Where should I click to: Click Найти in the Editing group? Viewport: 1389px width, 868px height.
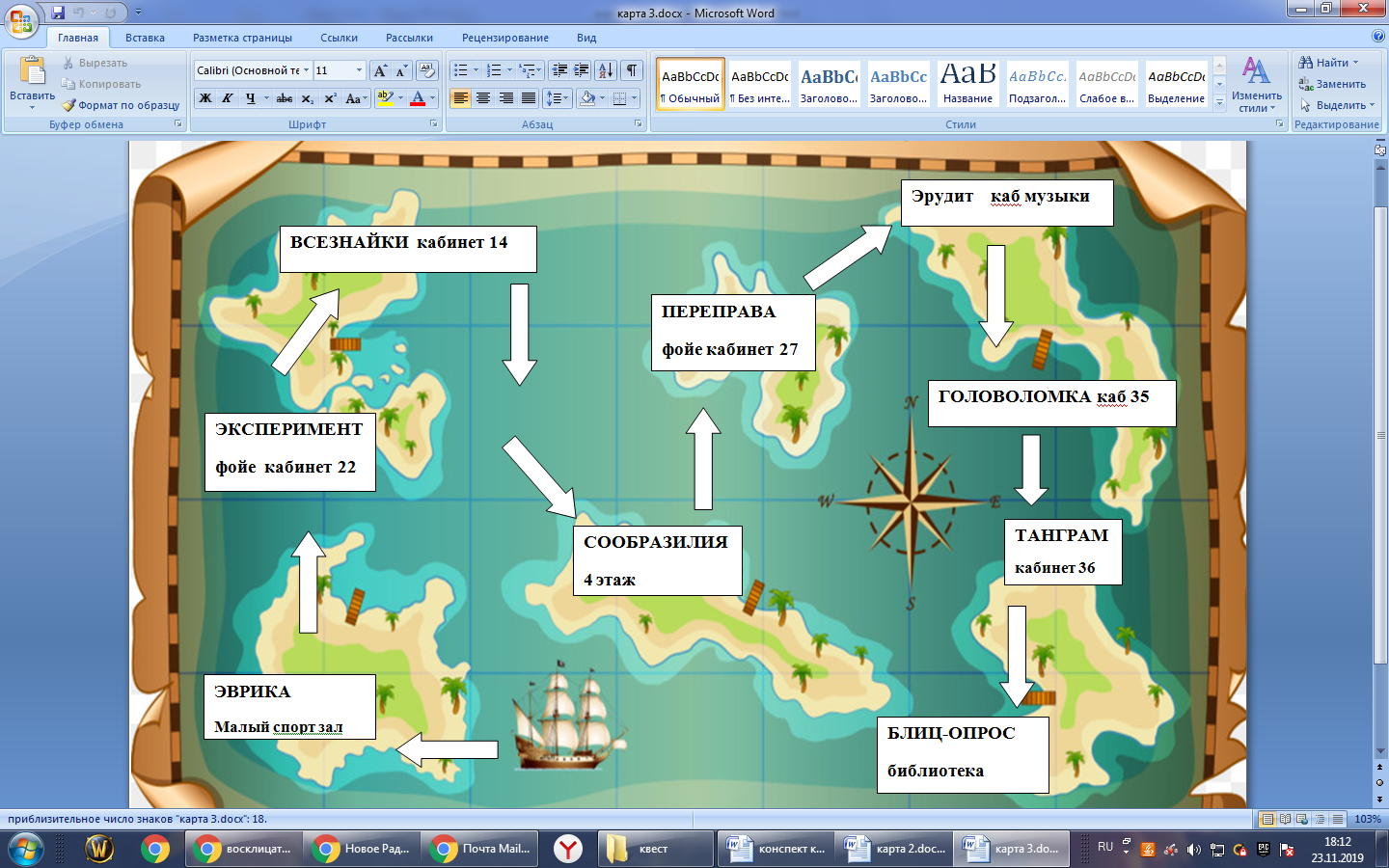pos(1328,63)
